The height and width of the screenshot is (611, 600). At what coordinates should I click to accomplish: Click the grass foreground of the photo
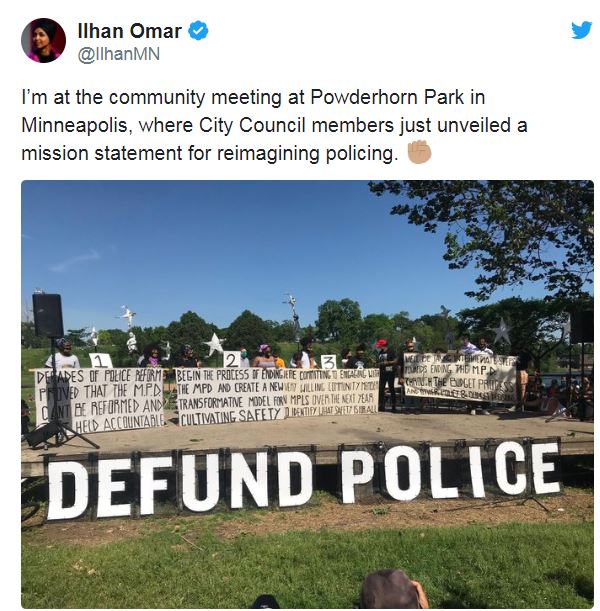(x=307, y=563)
